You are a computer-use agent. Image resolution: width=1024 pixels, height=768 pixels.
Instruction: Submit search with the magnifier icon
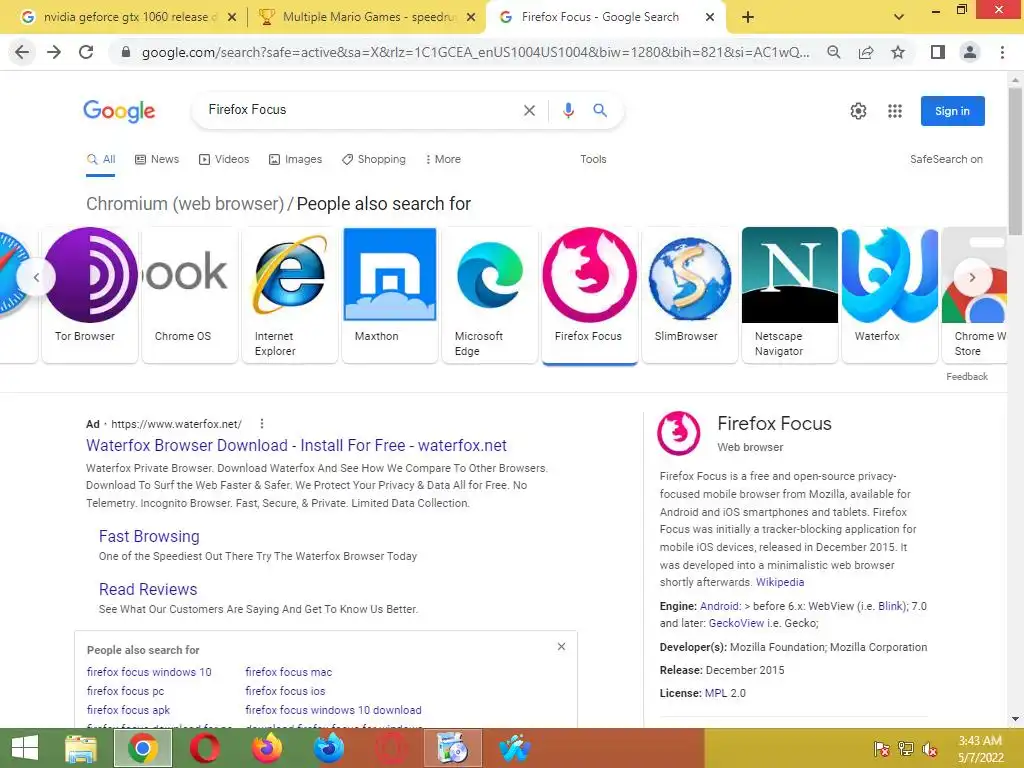[x=600, y=110]
